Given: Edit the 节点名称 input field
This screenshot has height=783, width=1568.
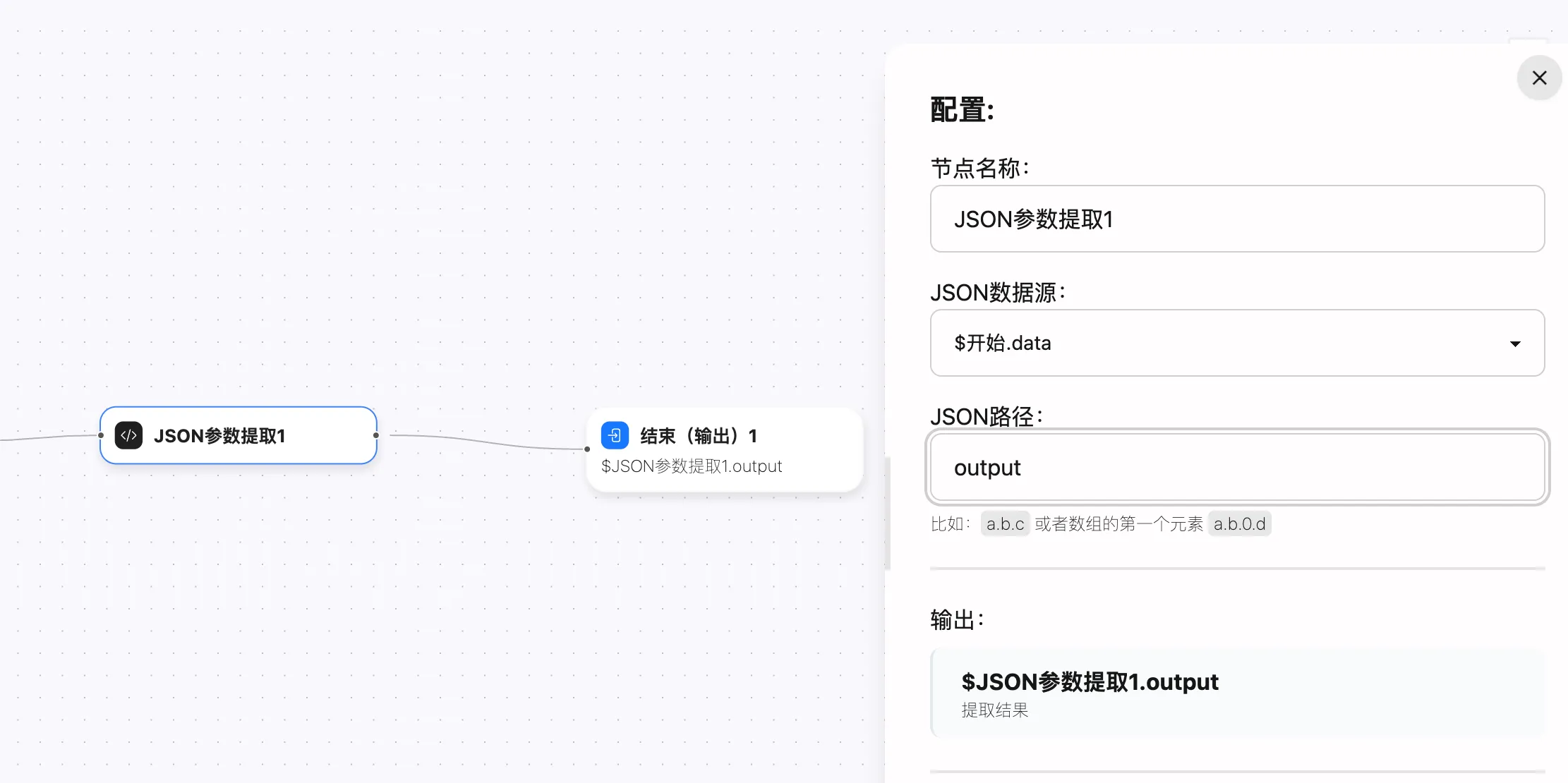Looking at the screenshot, I should (x=1237, y=219).
